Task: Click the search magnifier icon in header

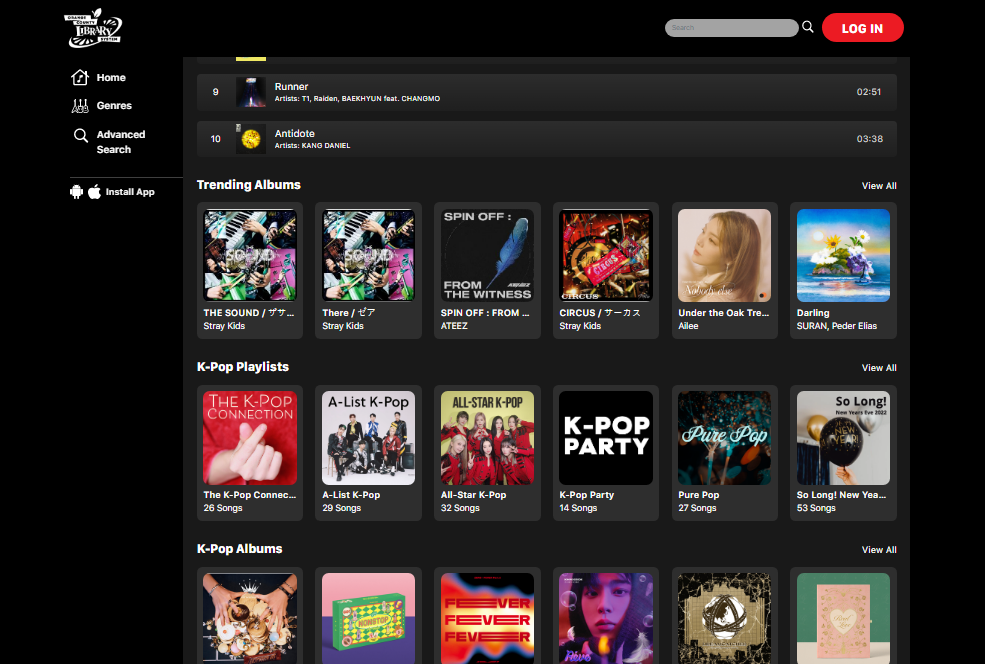Action: coord(808,27)
